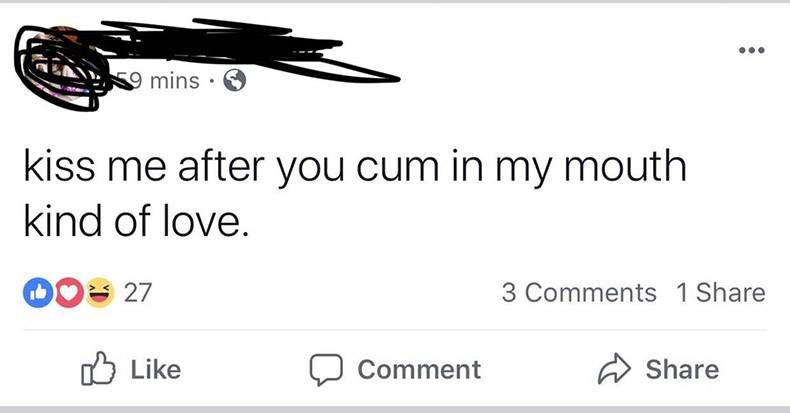The width and height of the screenshot is (790, 413).
Task: Open the 1 Share link
Action: [x=720, y=293]
